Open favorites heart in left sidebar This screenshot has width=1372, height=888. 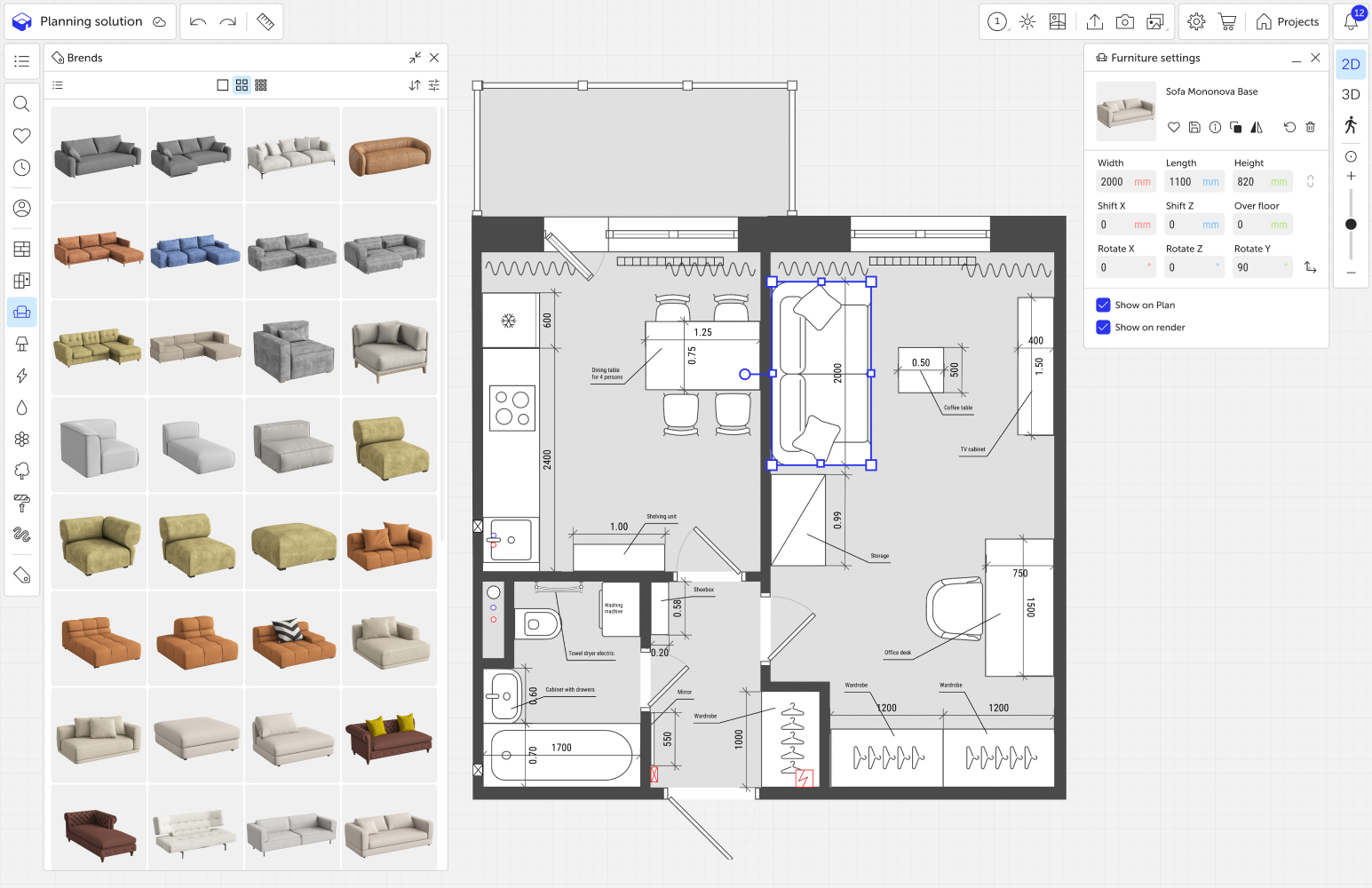click(x=22, y=136)
